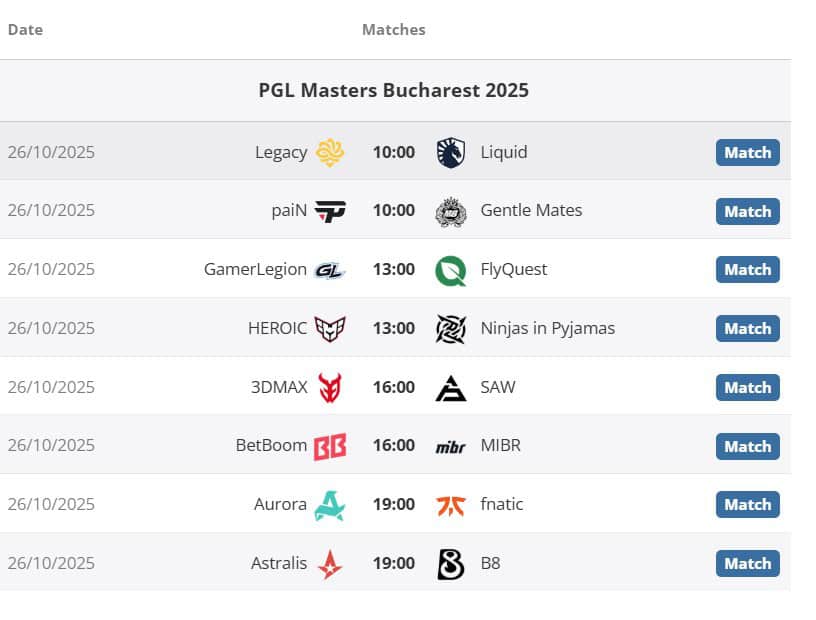Click the fnatic orange logo
Viewport: 816px width, 620px height.
(x=451, y=505)
